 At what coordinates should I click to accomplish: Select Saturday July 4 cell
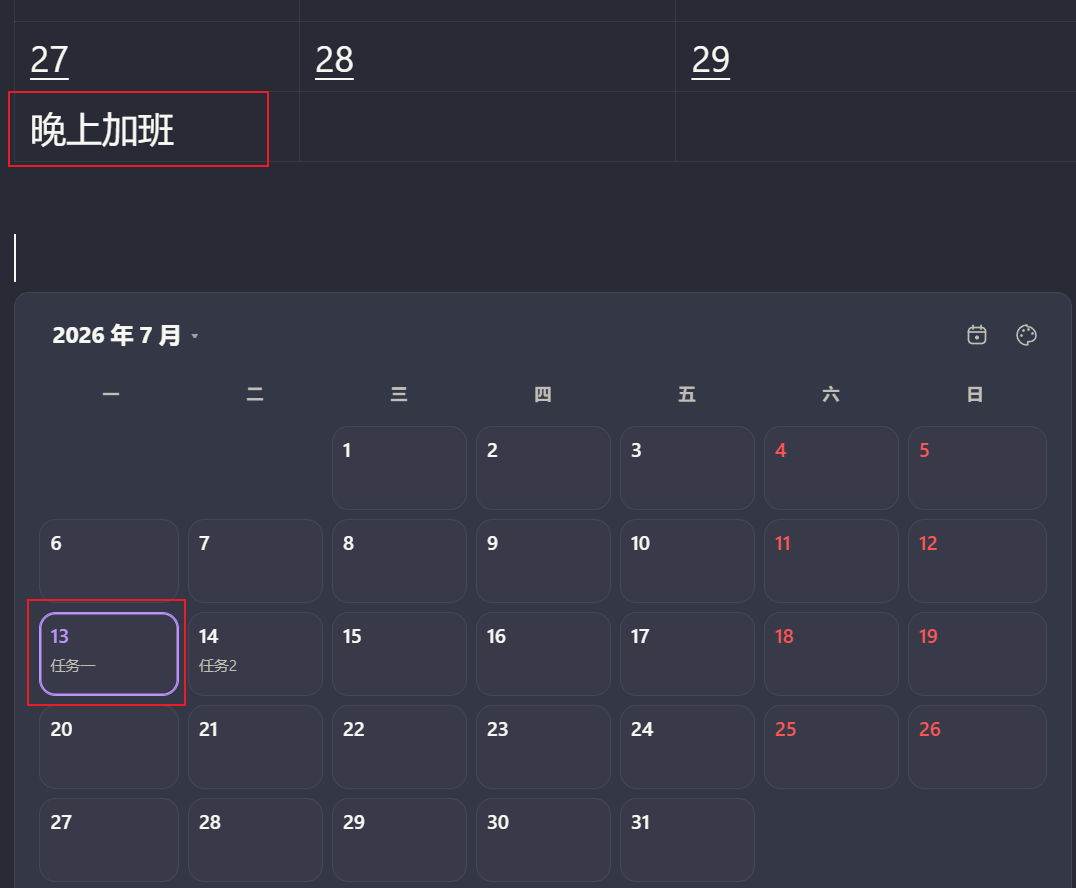pyautogui.click(x=832, y=468)
